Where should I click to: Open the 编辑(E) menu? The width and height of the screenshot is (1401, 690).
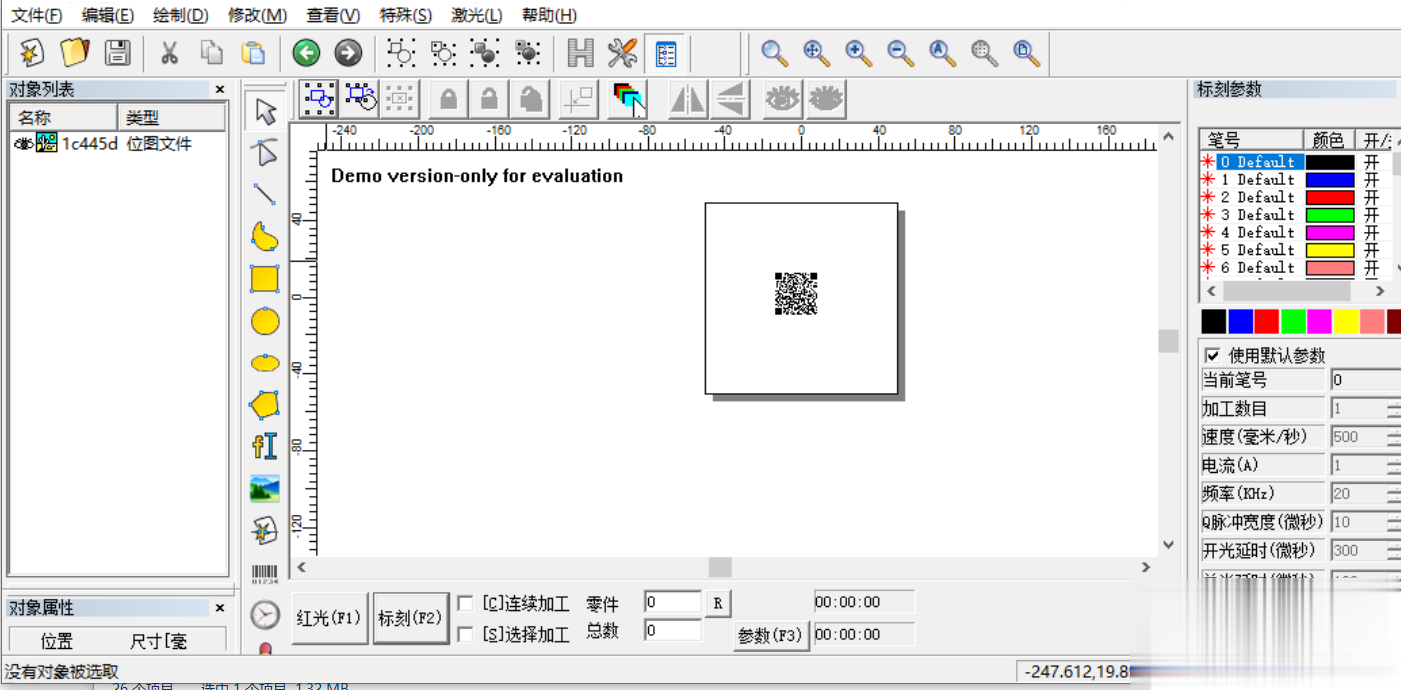108,15
